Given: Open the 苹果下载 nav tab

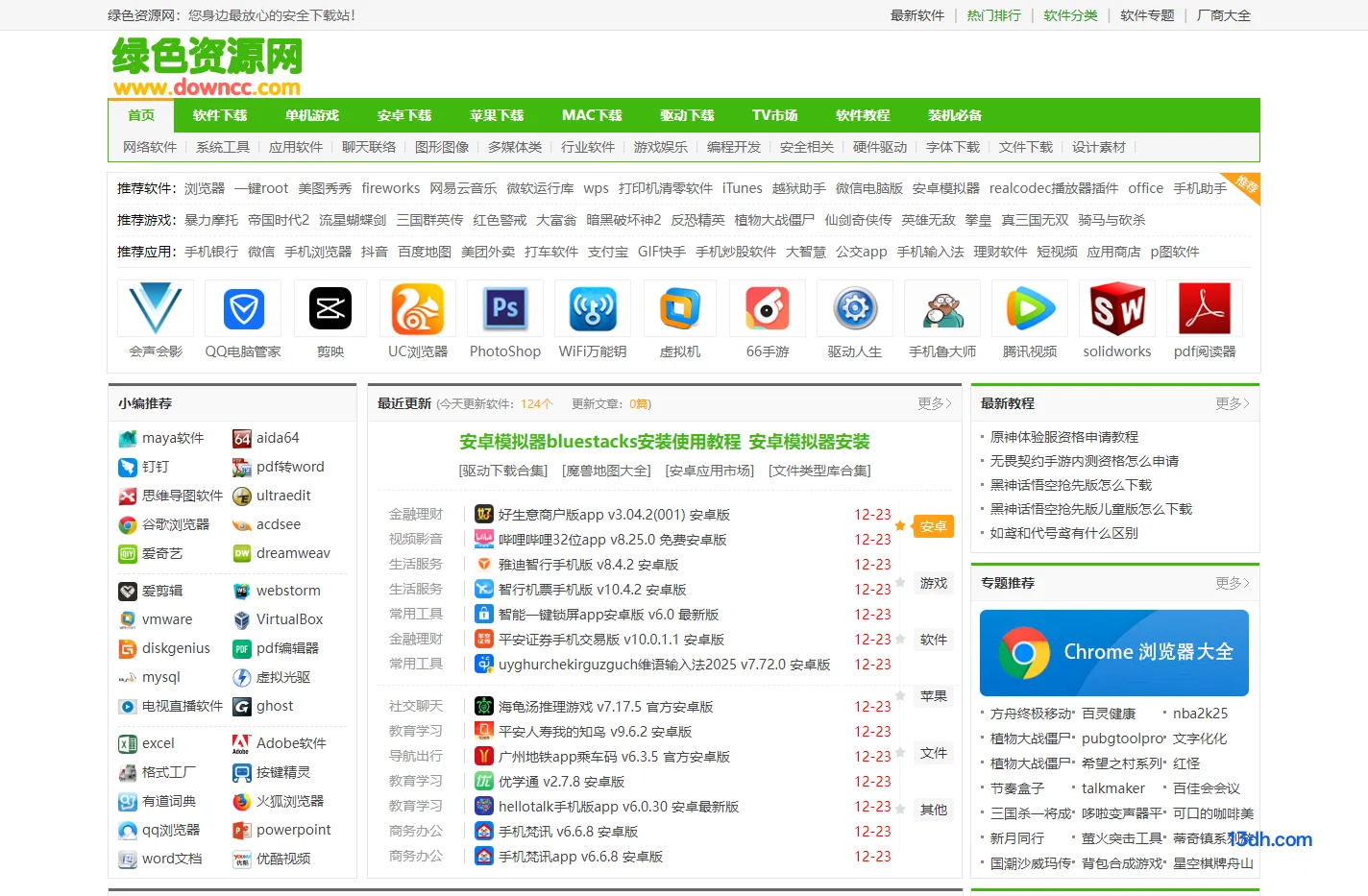Looking at the screenshot, I should [497, 115].
